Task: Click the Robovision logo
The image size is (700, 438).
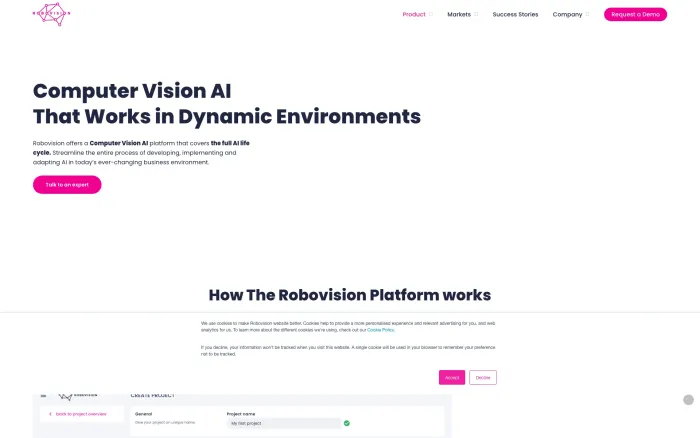Action: pos(51,14)
